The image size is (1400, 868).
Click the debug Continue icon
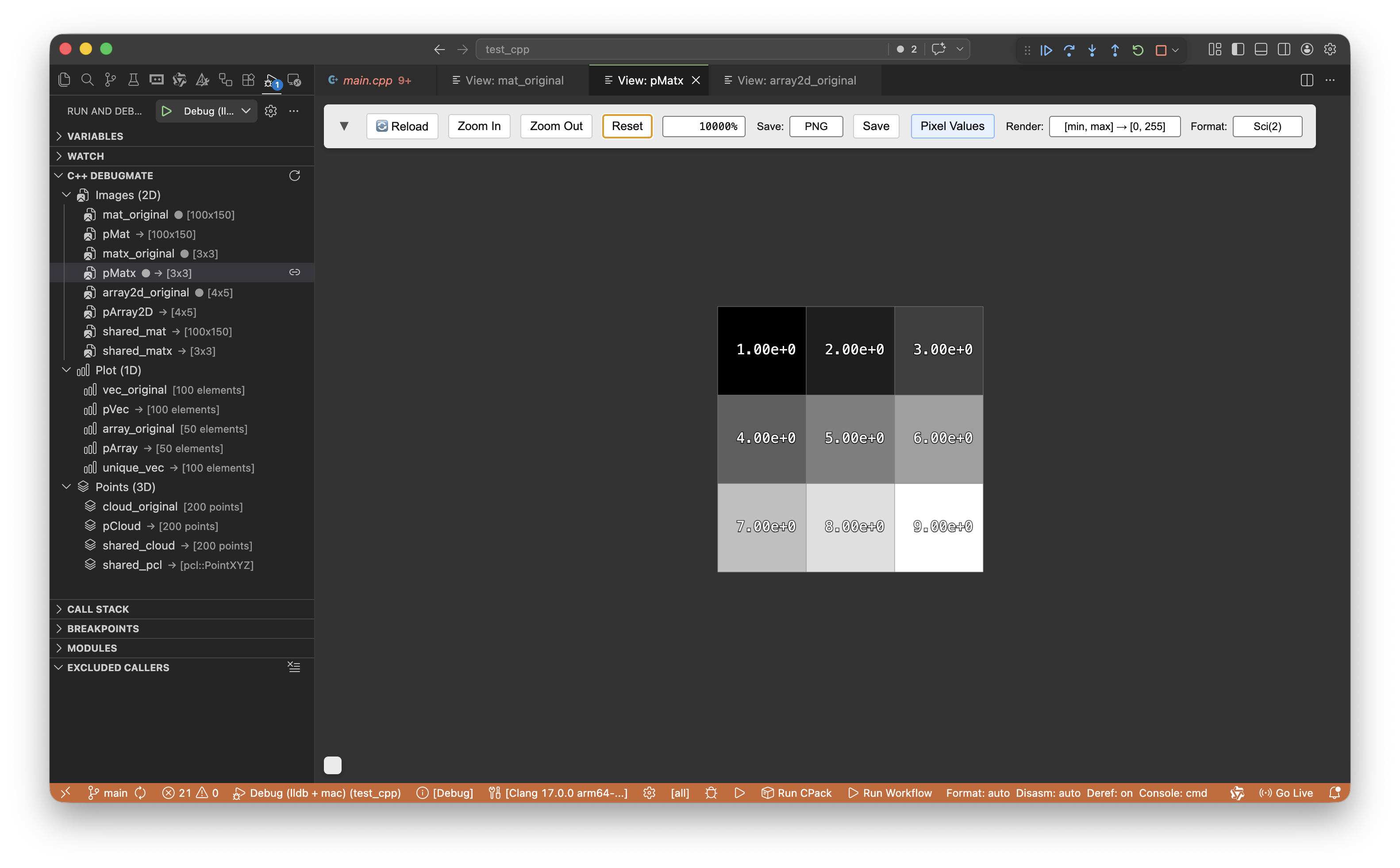coord(1046,50)
